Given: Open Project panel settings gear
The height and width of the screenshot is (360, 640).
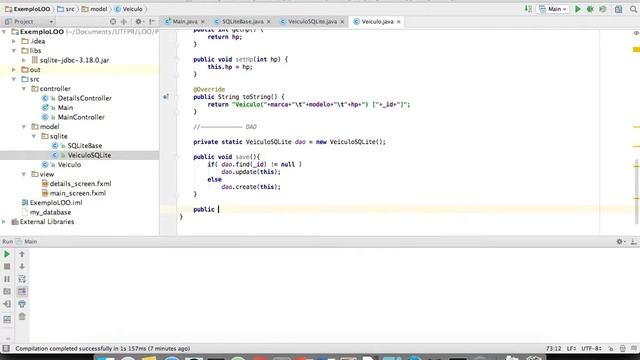Looking at the screenshot, I should tap(139, 22).
